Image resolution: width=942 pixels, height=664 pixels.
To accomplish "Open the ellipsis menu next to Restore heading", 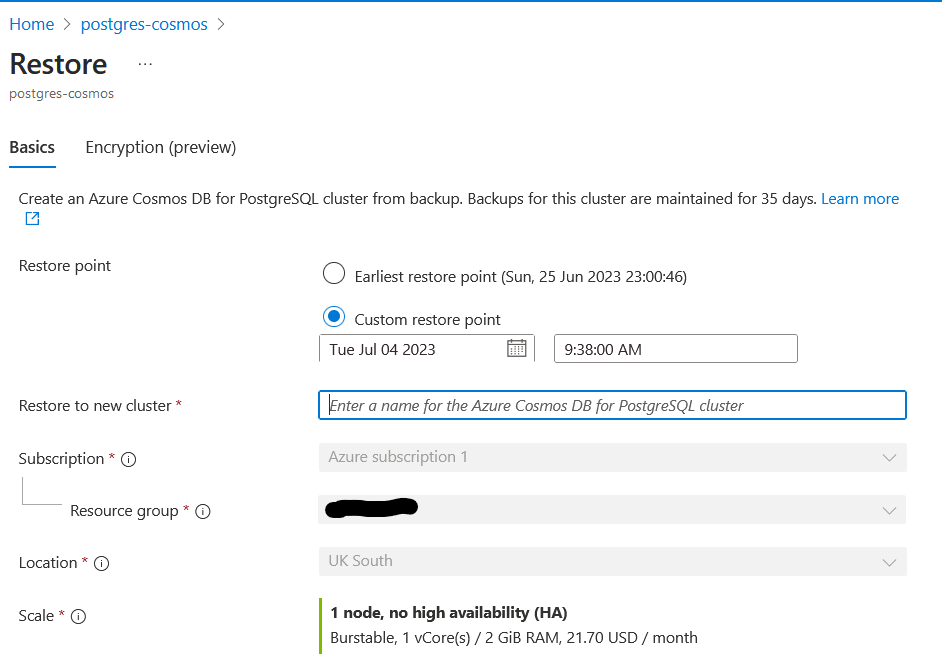I will [145, 62].
